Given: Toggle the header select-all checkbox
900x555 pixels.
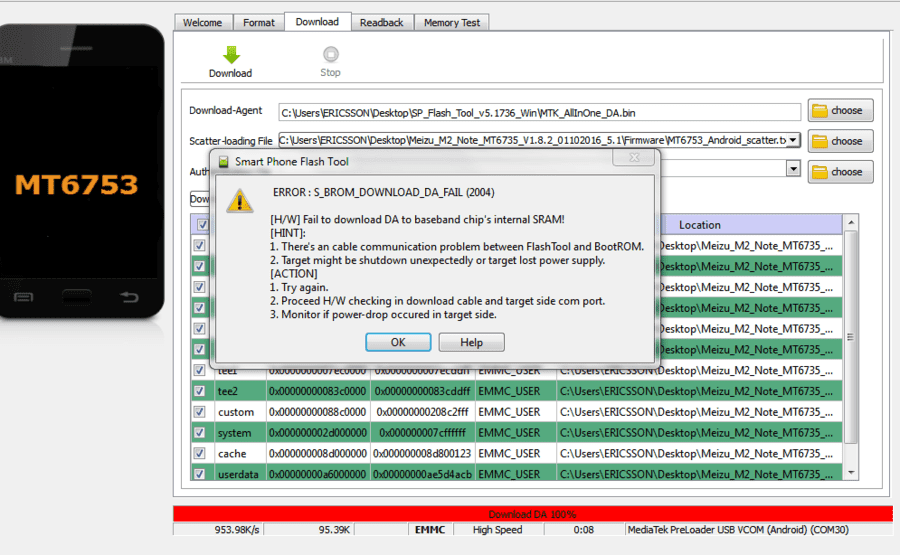Looking at the screenshot, I should pyautogui.click(x=202, y=224).
